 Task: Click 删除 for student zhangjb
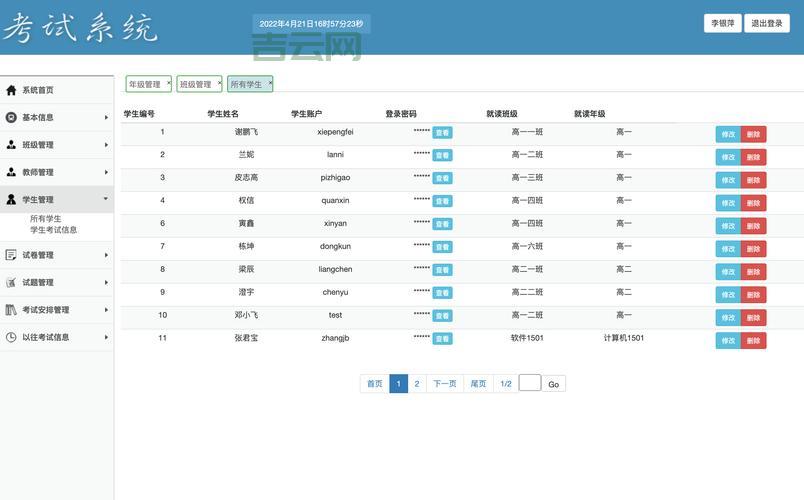[x=753, y=341]
